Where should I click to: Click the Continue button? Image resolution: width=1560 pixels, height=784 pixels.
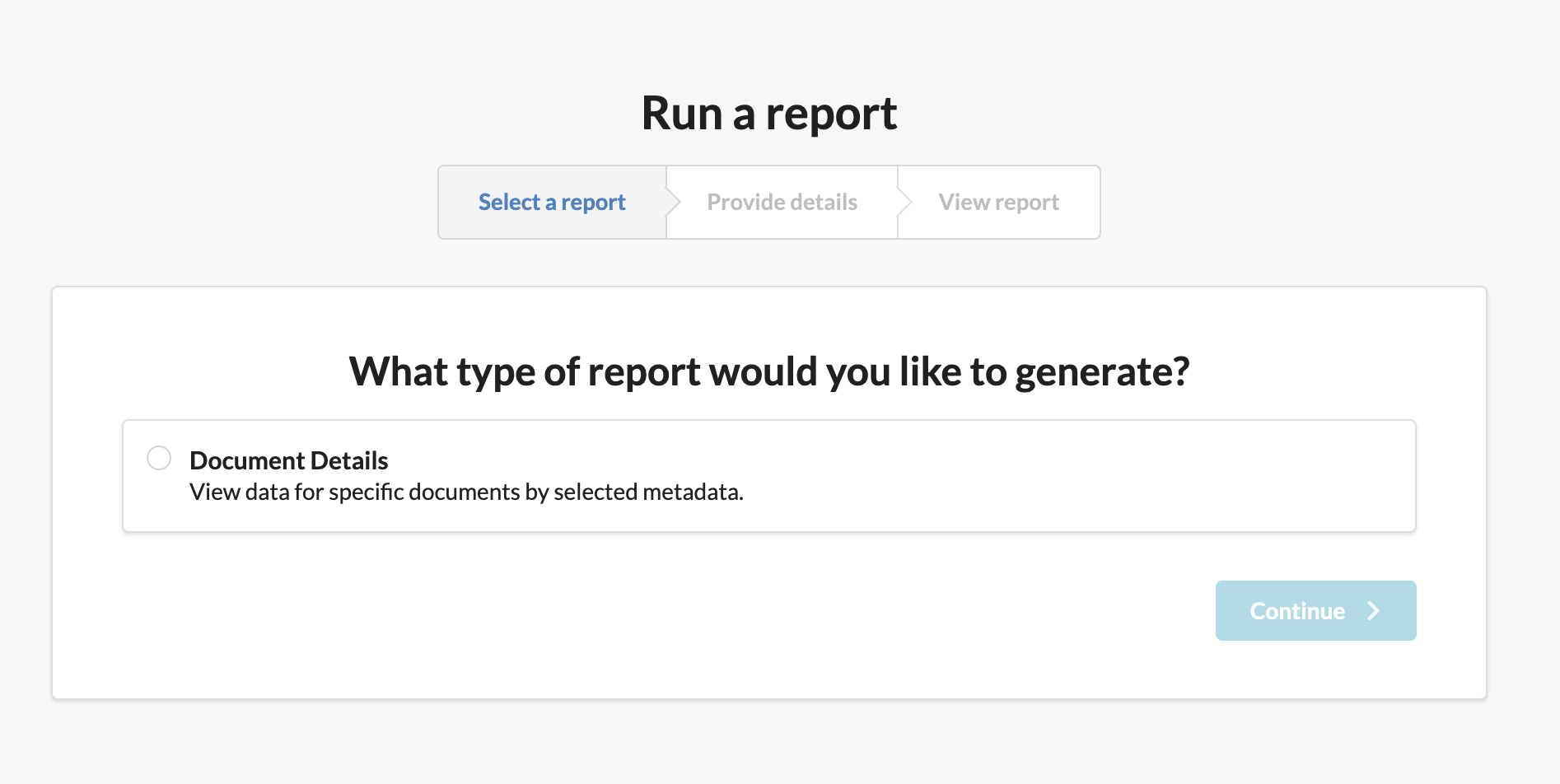pyautogui.click(x=1315, y=610)
